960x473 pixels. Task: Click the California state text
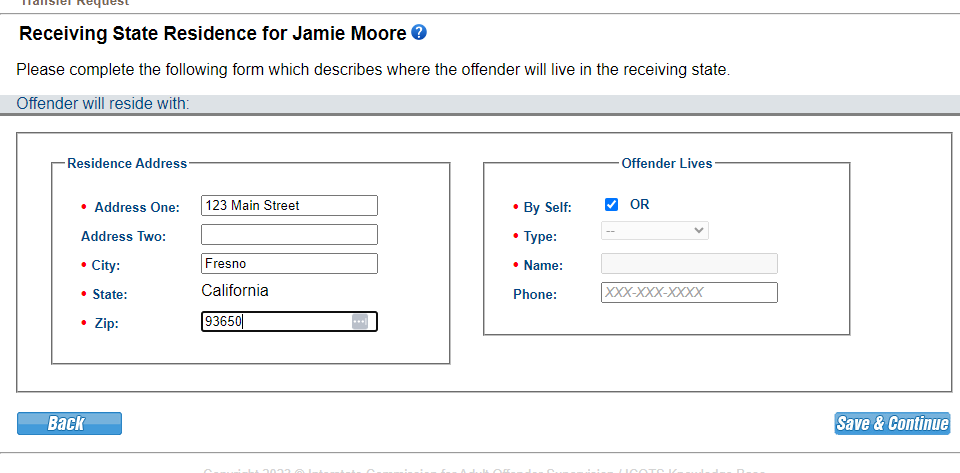[x=234, y=291]
